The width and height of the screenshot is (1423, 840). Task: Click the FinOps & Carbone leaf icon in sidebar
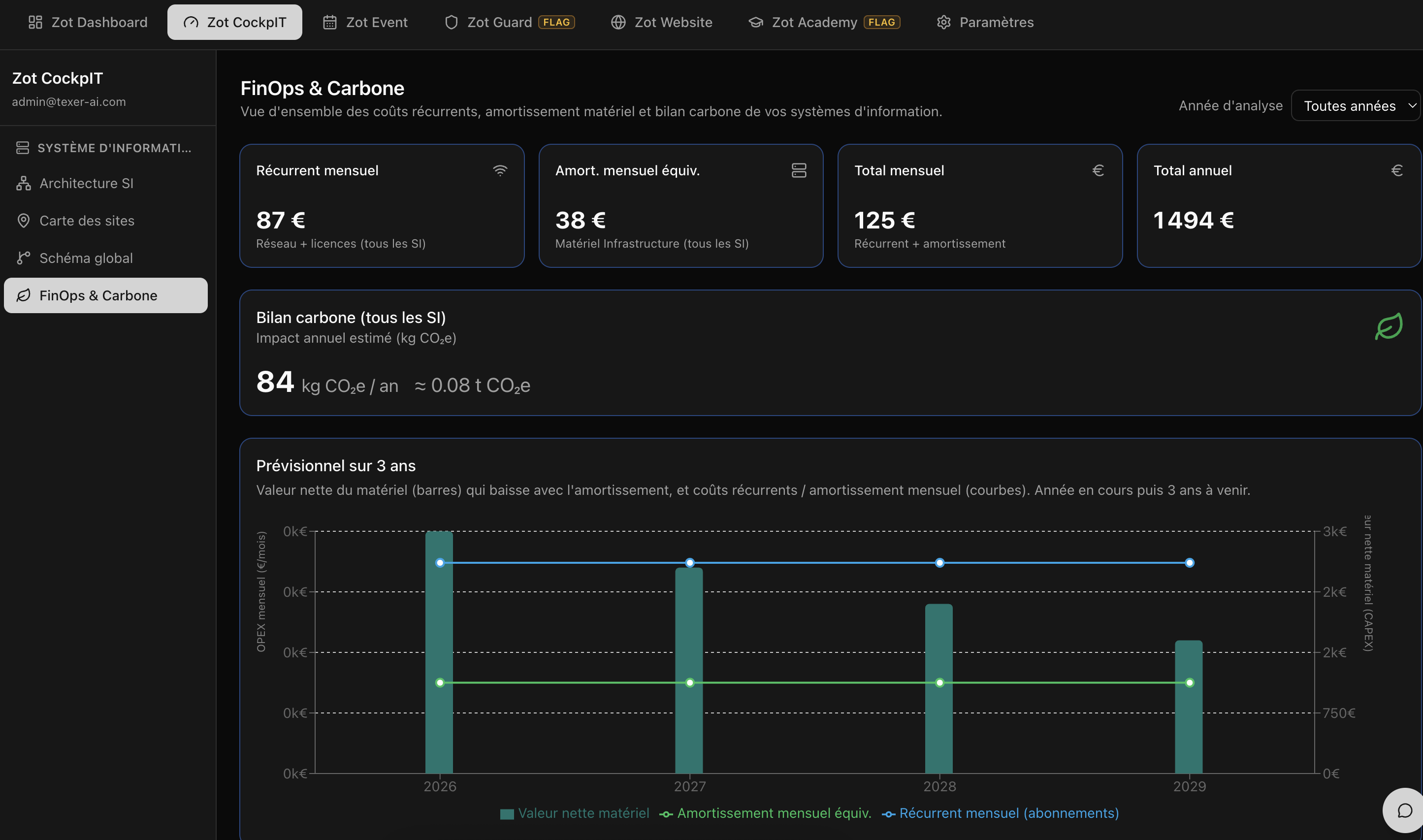click(x=23, y=295)
